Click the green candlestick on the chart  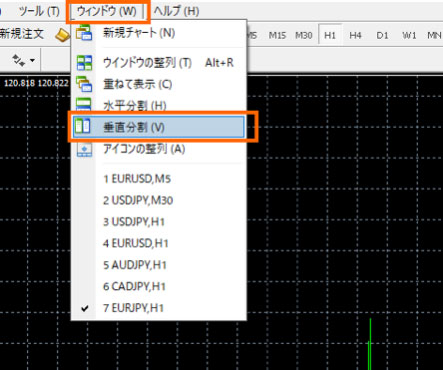coord(370,344)
